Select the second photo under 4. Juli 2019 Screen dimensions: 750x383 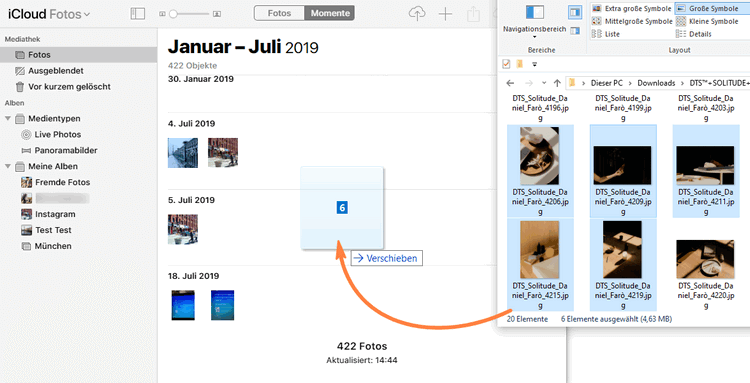click(x=223, y=153)
